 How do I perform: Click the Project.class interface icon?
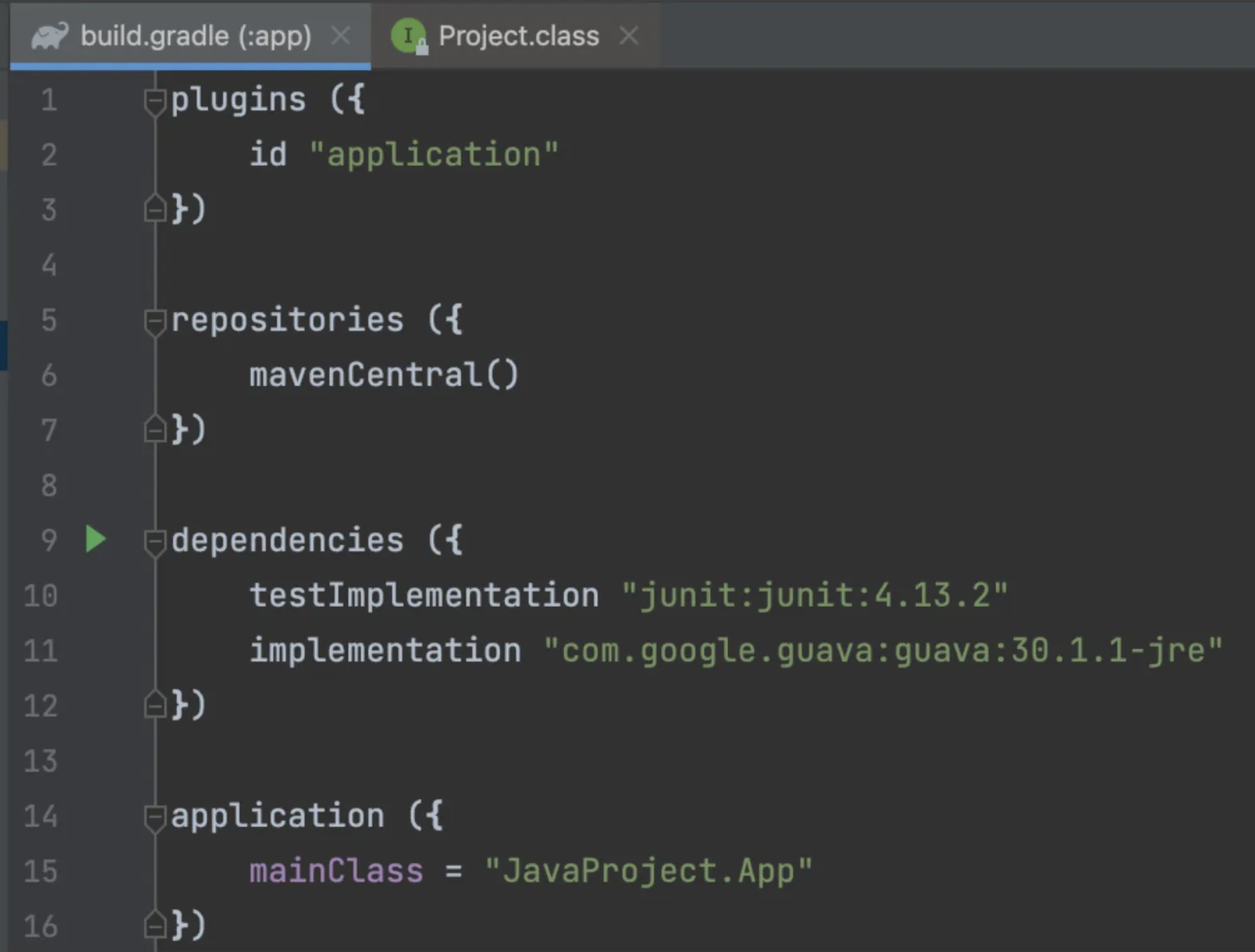click(409, 36)
